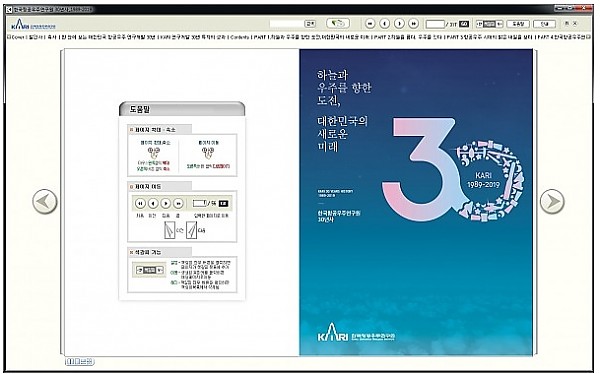Open the PART 4 chapter link
This screenshot has width=600, height=374.
562,37
